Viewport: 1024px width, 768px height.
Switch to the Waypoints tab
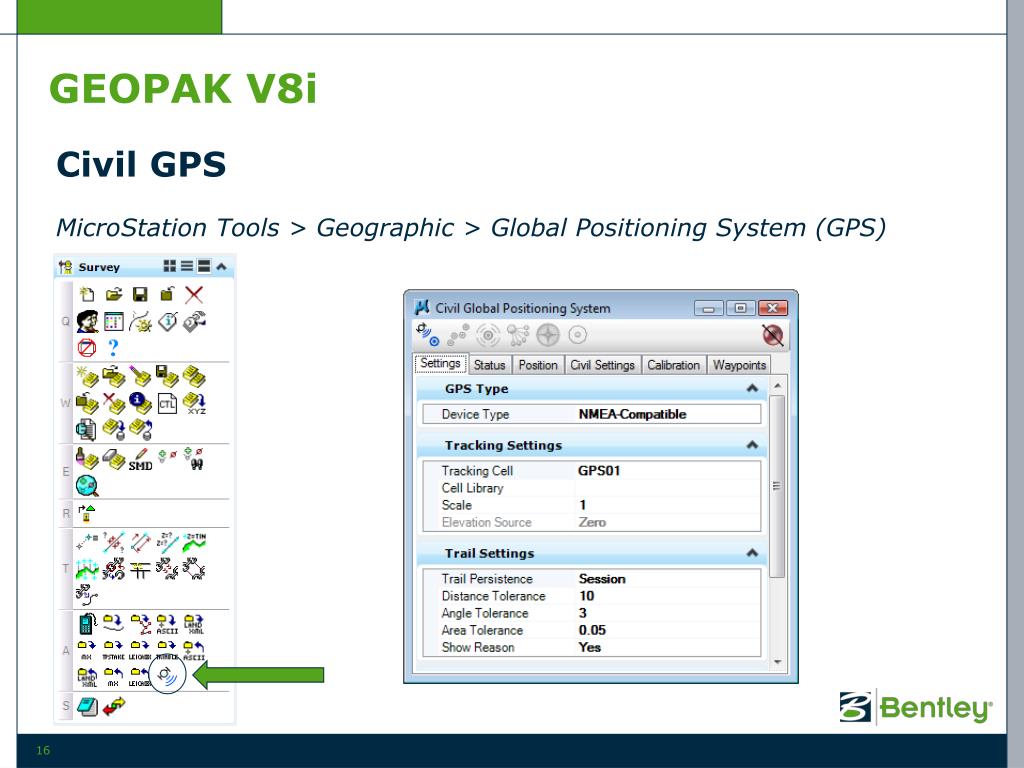[x=739, y=365]
